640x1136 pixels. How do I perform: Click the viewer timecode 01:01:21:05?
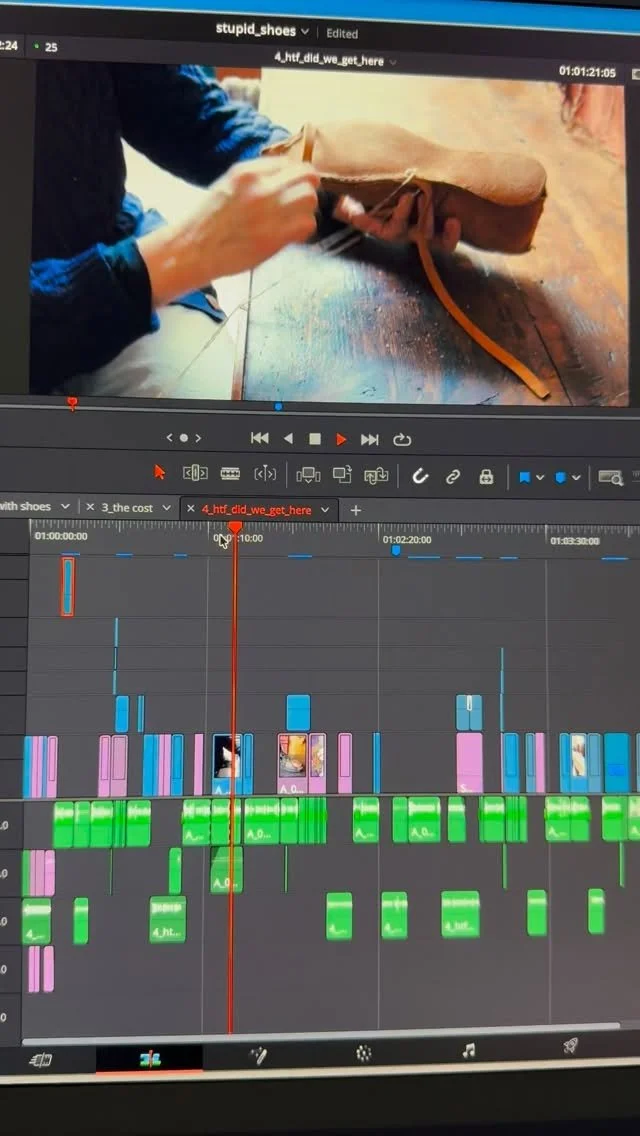[587, 72]
